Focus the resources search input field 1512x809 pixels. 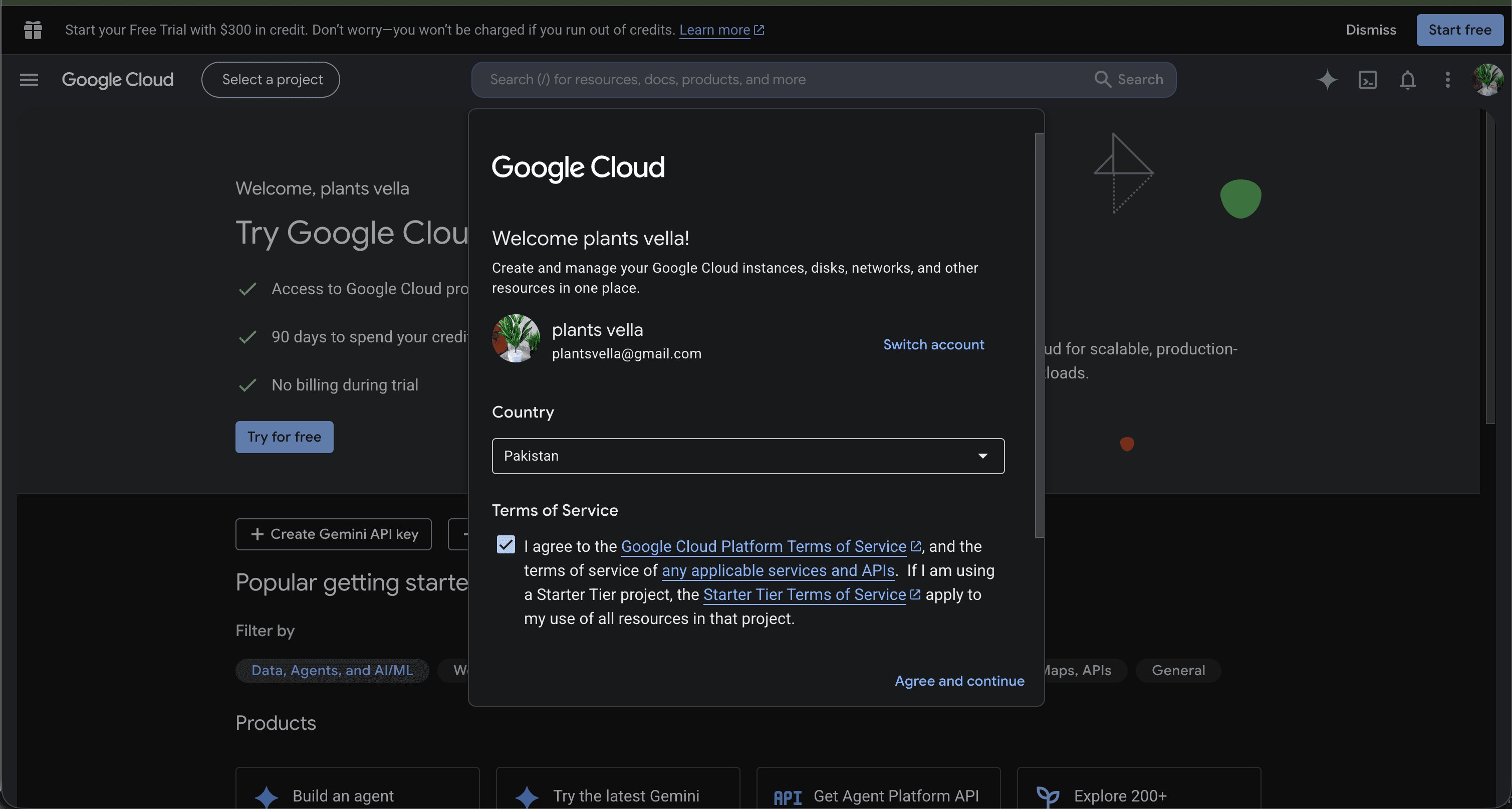point(783,79)
